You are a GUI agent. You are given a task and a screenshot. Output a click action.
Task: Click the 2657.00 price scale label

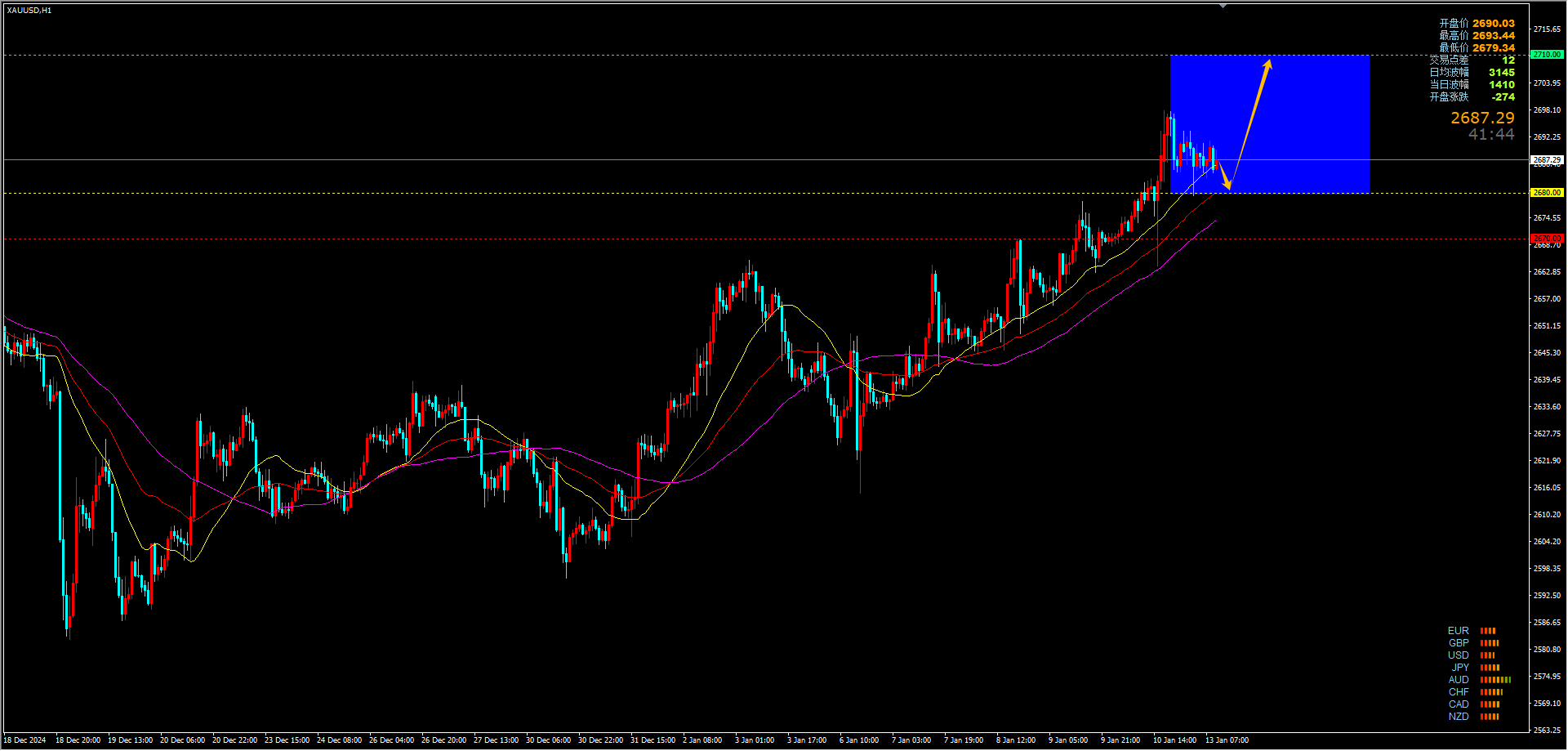[x=1547, y=299]
